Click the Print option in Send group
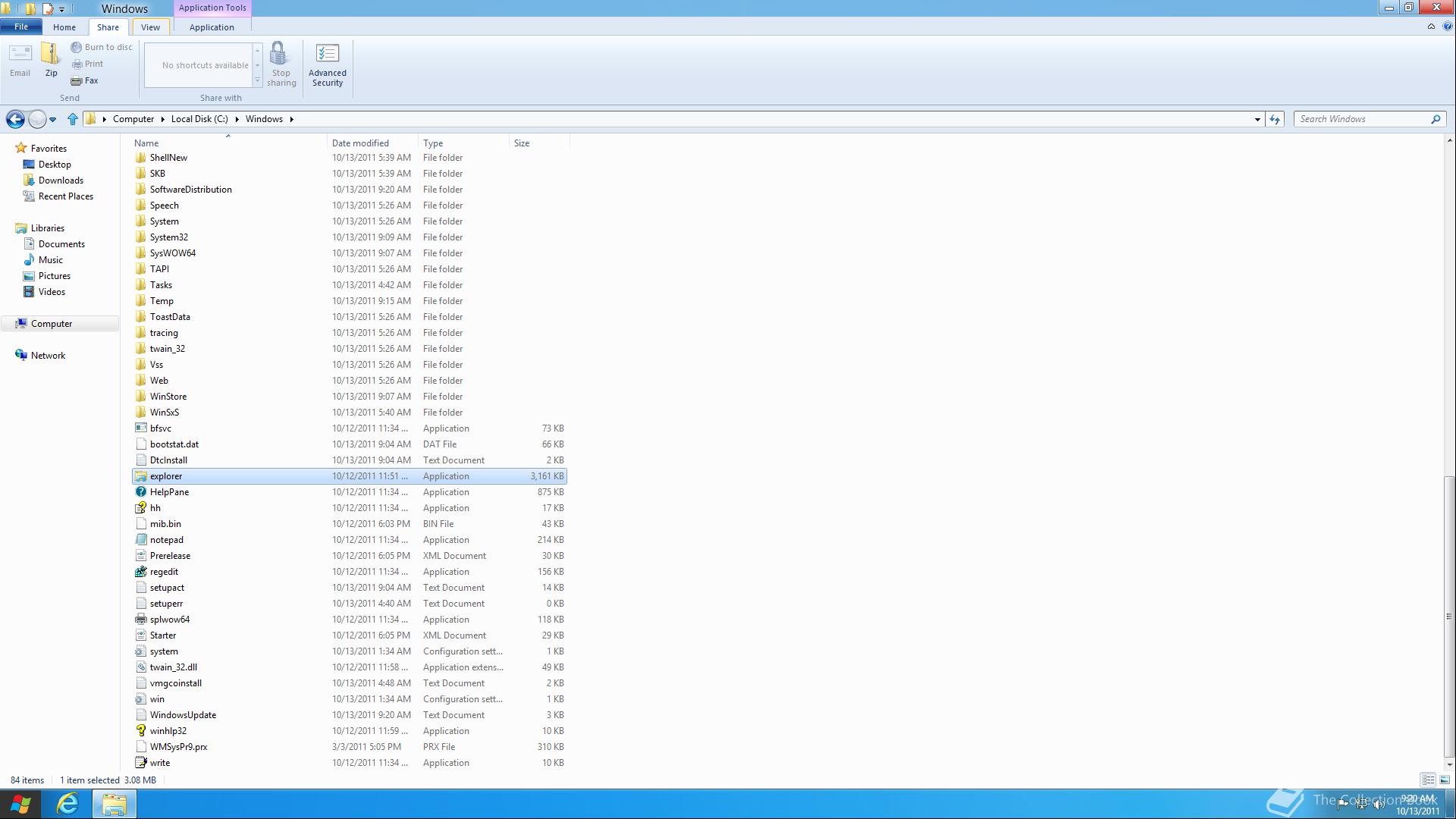 (87, 64)
